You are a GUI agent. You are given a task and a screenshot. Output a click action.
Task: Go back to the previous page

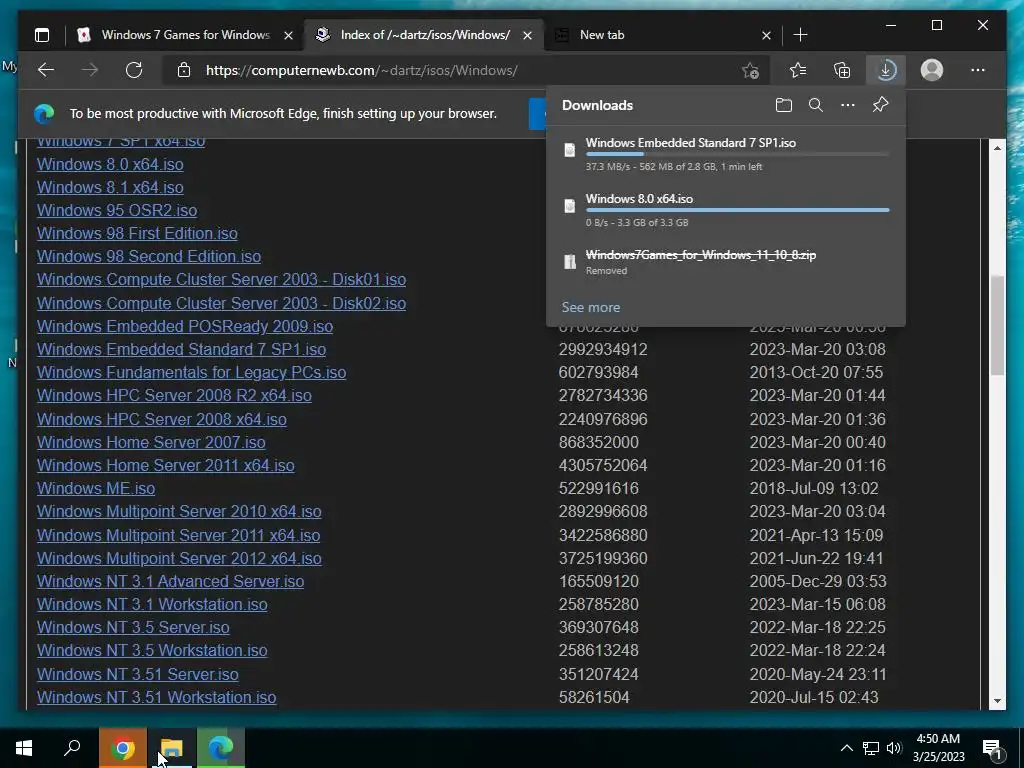click(x=46, y=70)
